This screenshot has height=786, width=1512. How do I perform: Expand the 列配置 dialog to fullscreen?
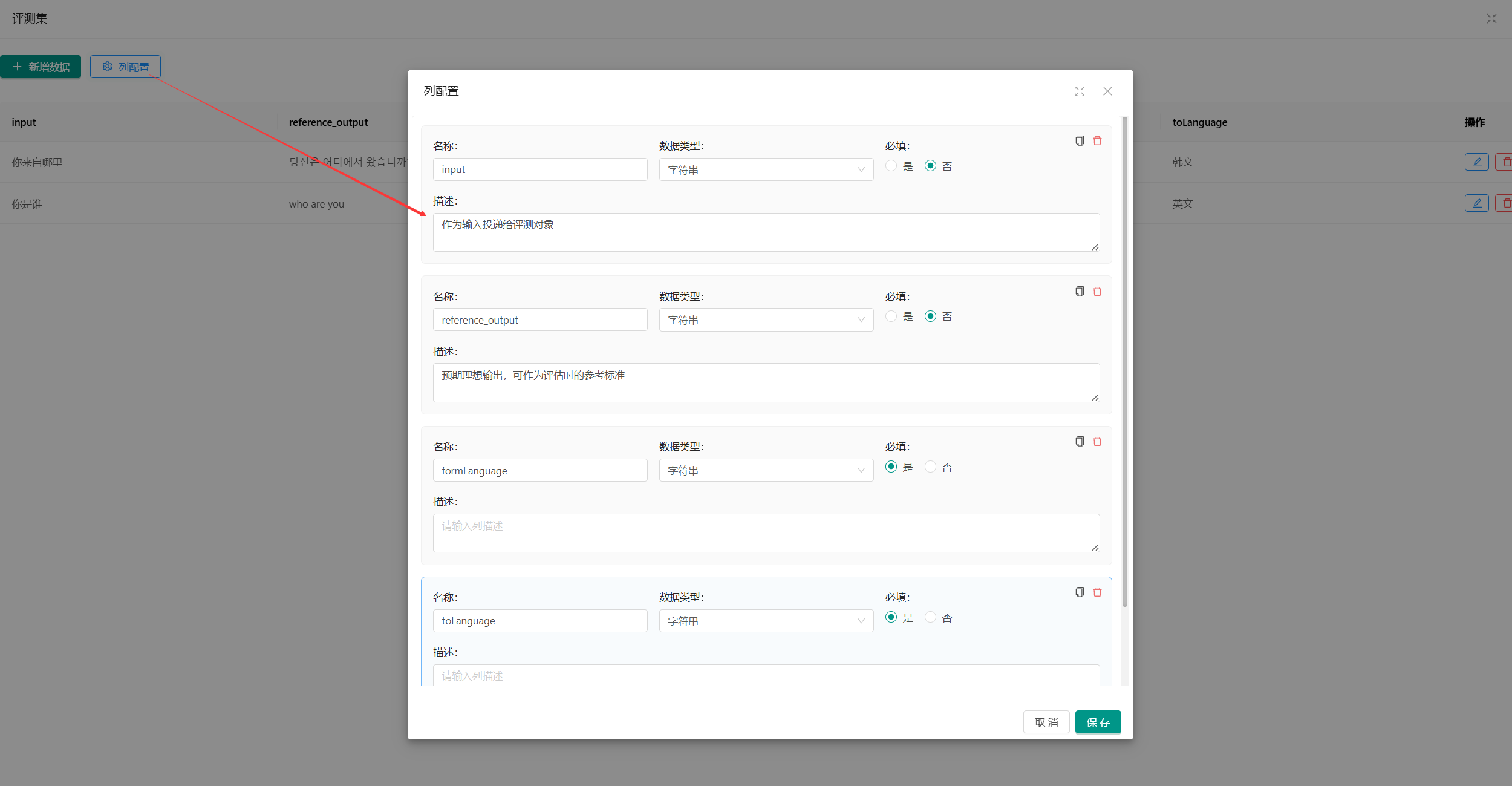1080,91
